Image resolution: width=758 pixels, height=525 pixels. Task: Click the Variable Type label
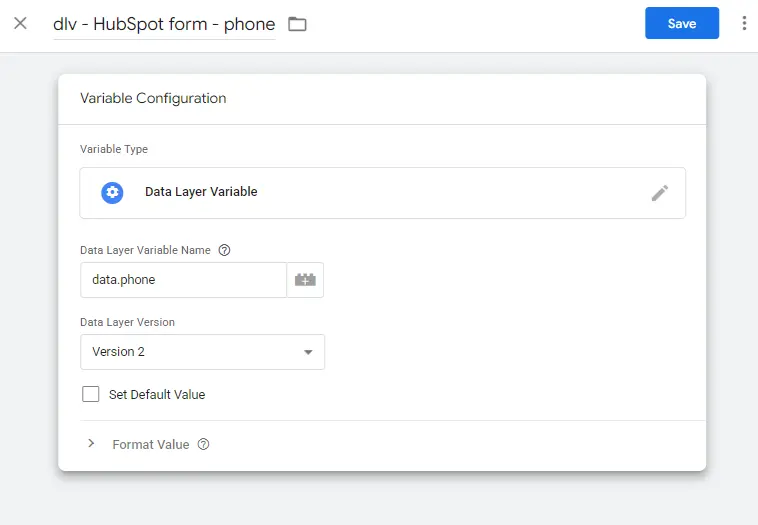(114, 149)
